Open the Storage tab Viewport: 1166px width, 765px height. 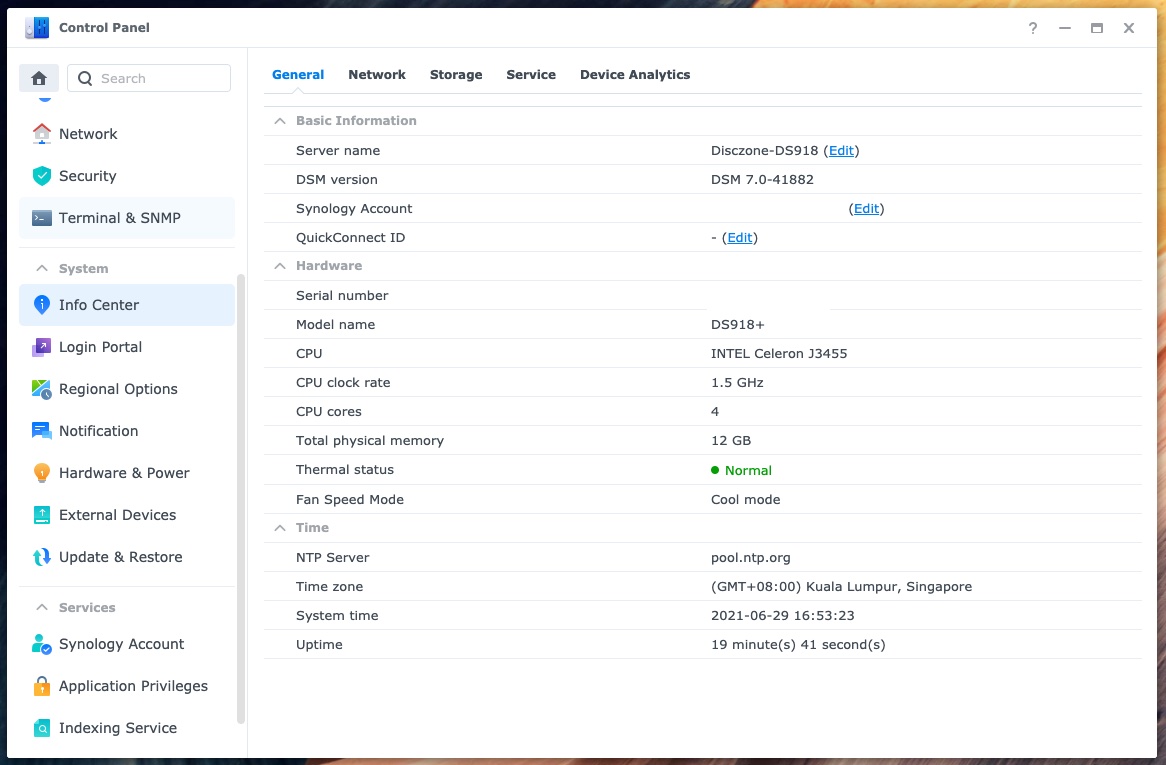456,74
